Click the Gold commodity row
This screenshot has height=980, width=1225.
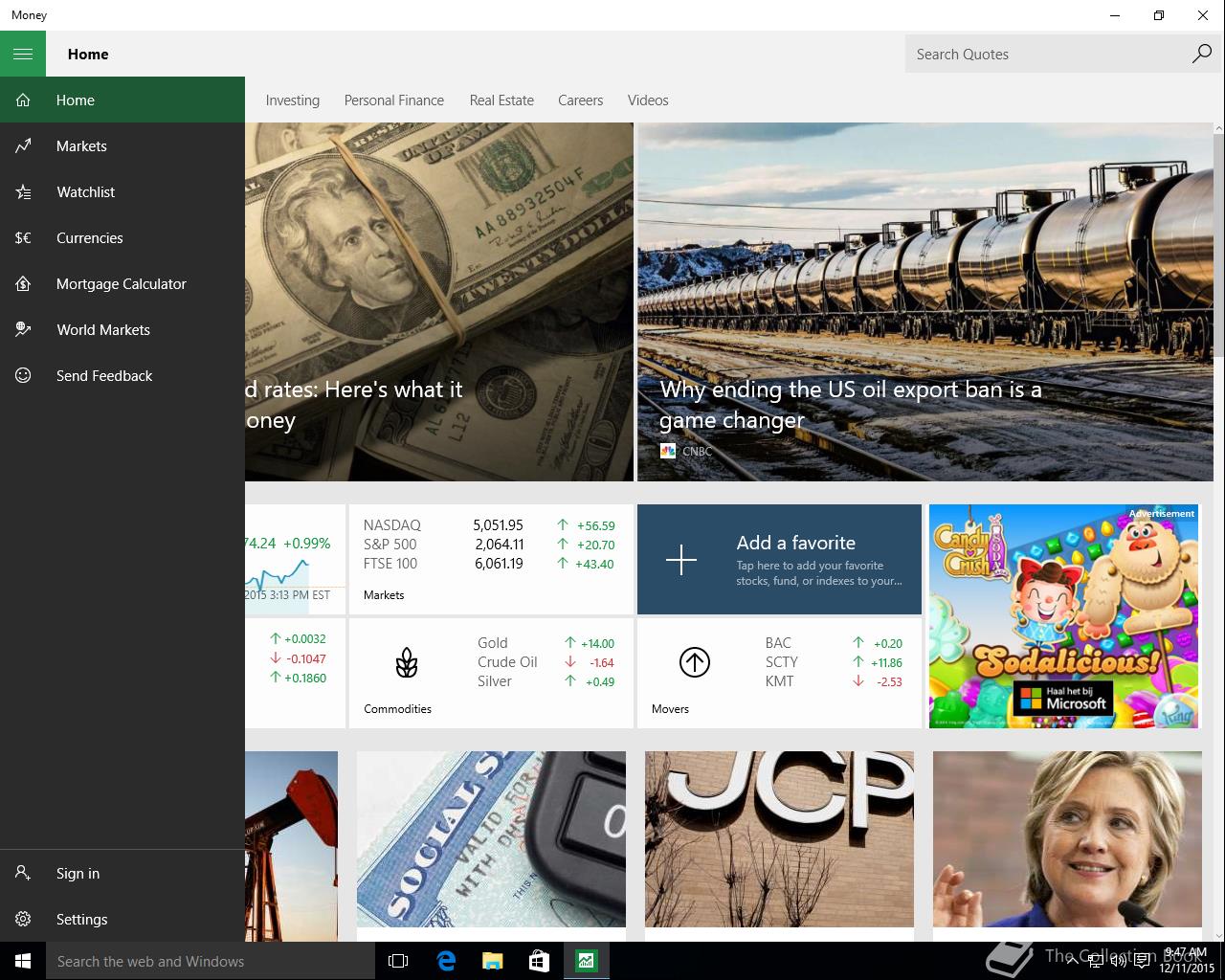pyautogui.click(x=546, y=642)
